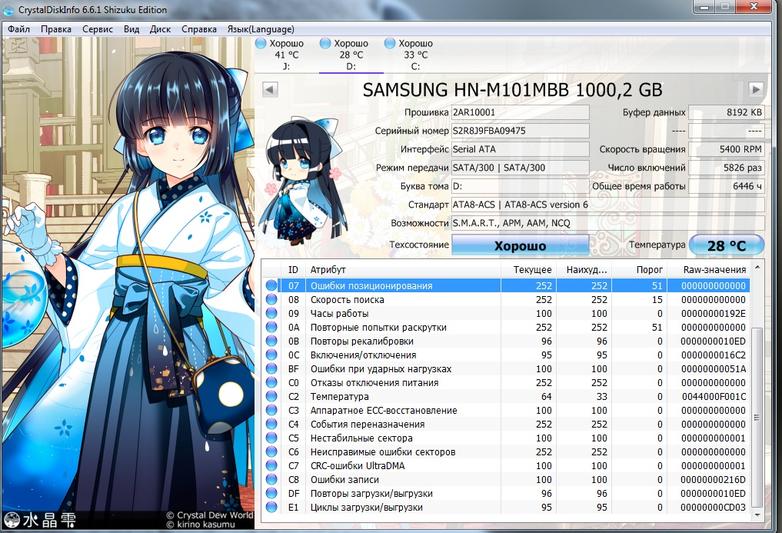Click status circle of attribute 0A
This screenshot has width=782, height=533.
coord(271,327)
